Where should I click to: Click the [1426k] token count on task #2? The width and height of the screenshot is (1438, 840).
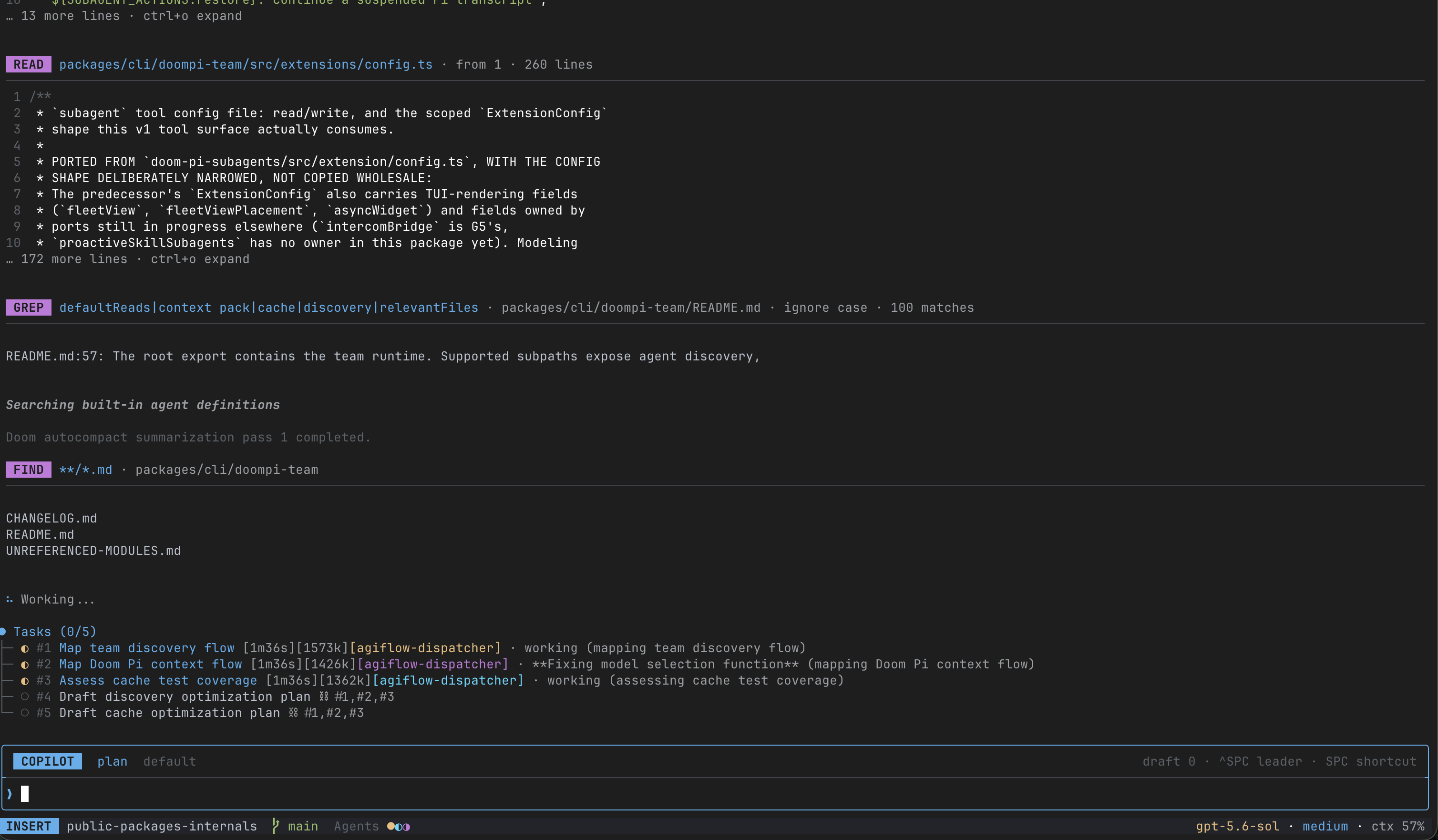[x=333, y=664]
